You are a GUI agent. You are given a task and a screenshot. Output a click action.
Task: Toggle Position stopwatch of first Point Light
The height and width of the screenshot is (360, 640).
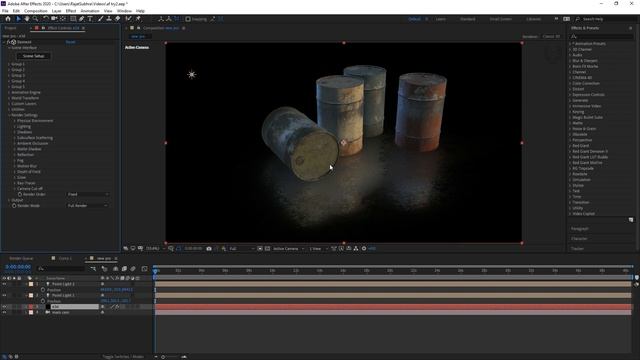click(x=43, y=290)
